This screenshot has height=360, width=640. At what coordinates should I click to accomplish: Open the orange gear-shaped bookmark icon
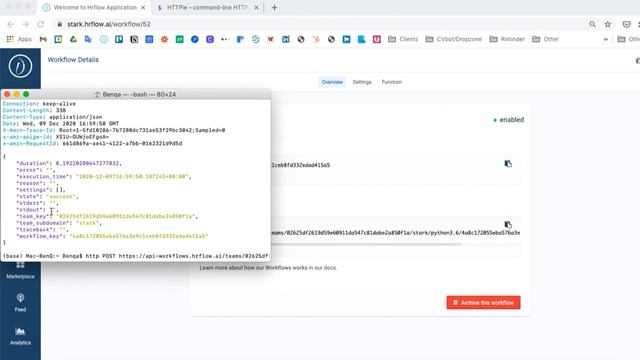[x=164, y=39]
